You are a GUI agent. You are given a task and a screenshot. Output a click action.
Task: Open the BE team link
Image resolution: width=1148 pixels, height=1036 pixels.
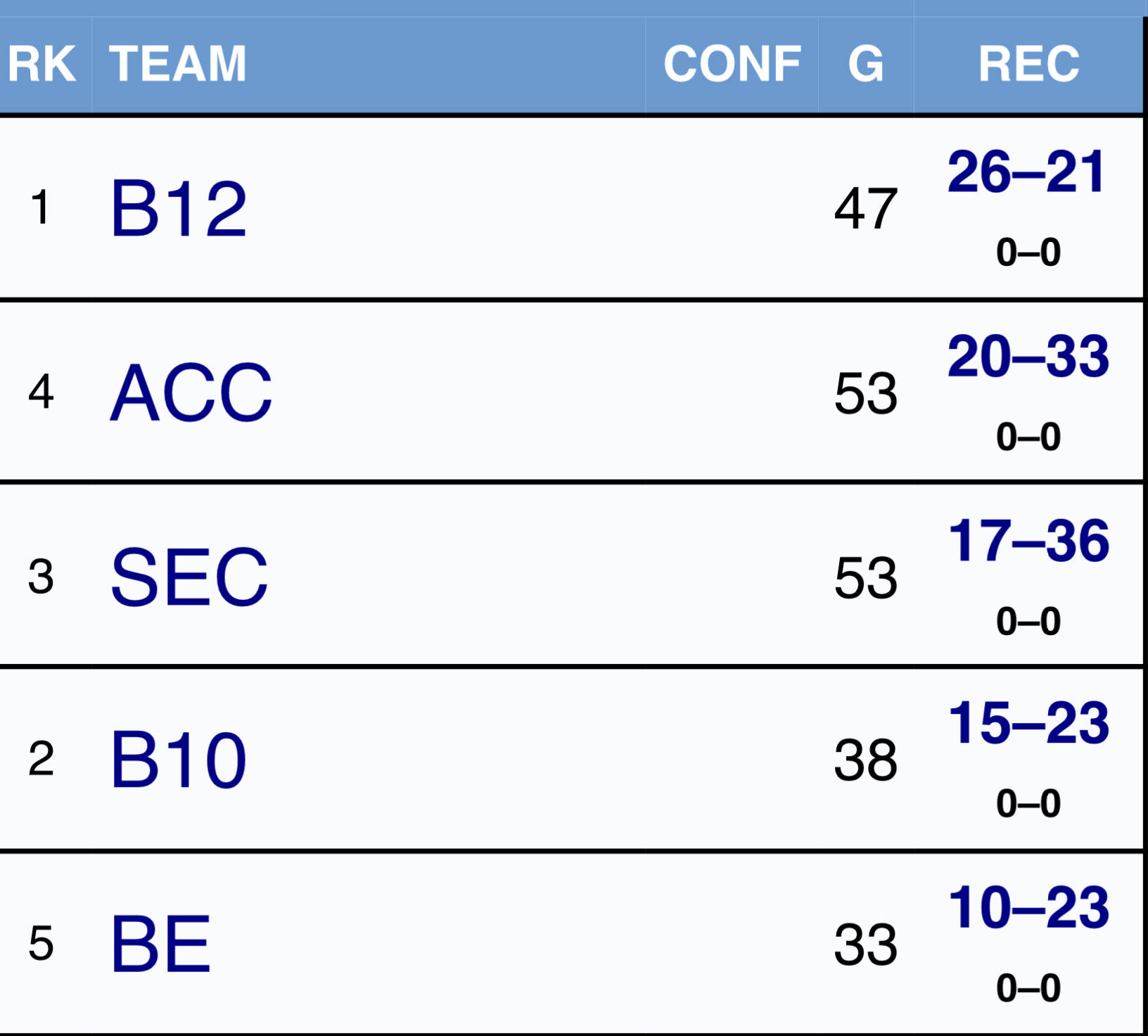161,944
